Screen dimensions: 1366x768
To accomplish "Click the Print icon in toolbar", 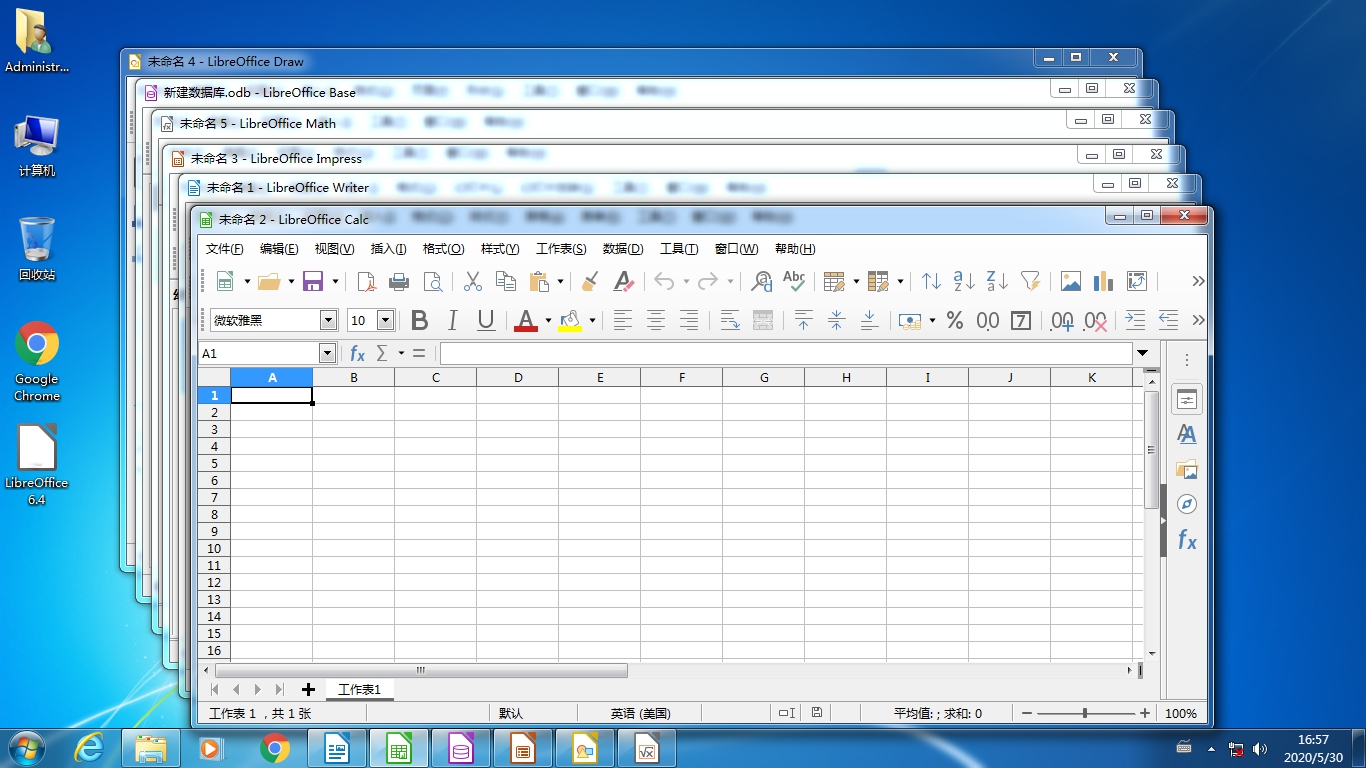I will [399, 282].
